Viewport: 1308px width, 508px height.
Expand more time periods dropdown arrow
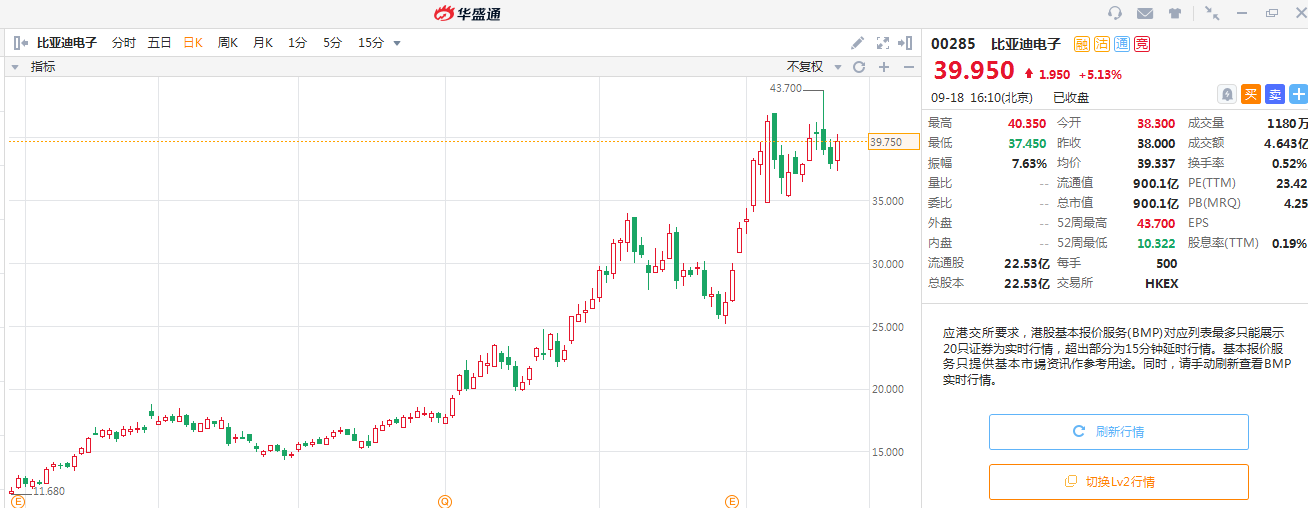click(x=397, y=43)
